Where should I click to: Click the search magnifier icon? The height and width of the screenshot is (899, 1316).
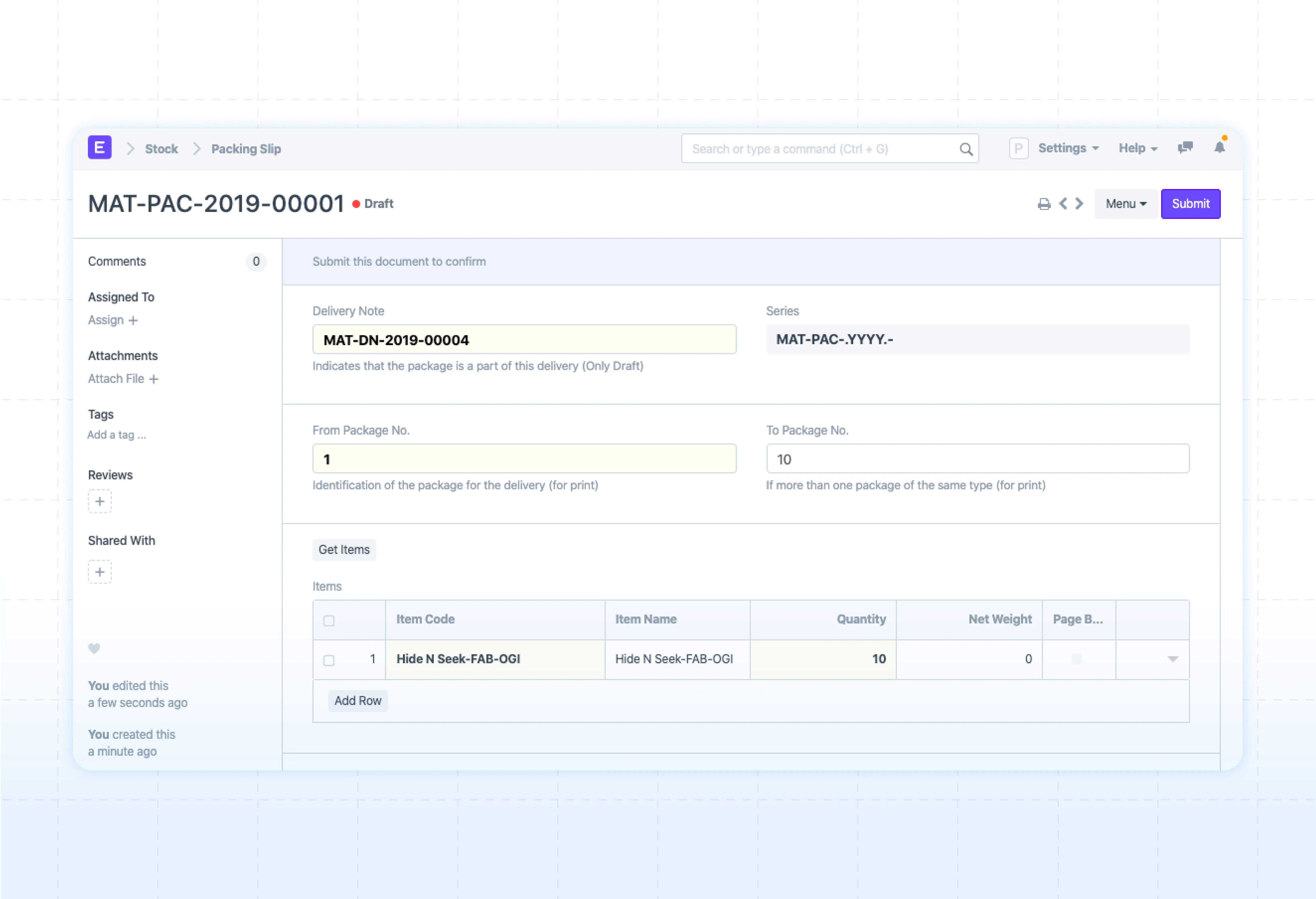click(x=966, y=149)
